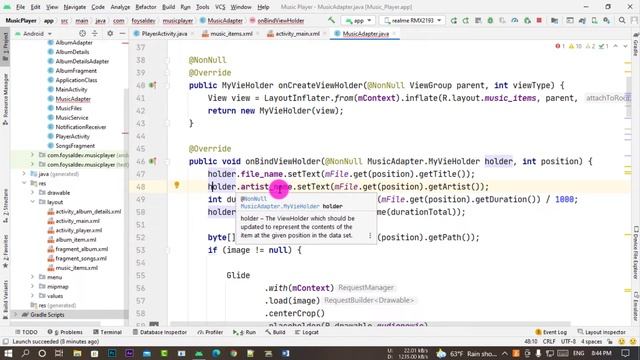This screenshot has height=360, width=640.
Task: Expand the java (generated) folder
Action: coord(24,174)
